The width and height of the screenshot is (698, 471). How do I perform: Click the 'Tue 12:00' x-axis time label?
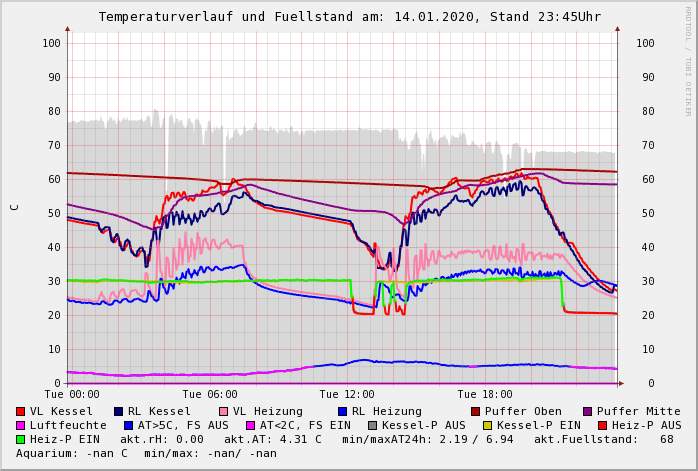[x=347, y=395]
